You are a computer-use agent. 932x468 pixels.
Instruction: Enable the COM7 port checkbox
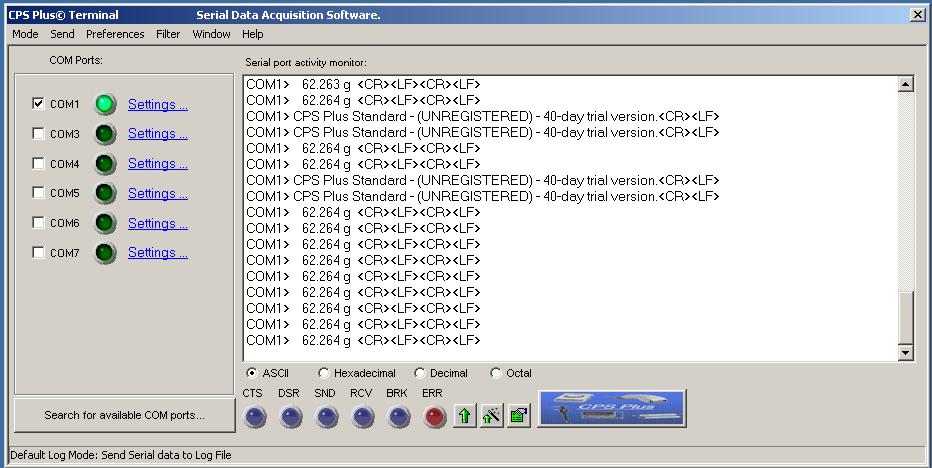coord(39,253)
